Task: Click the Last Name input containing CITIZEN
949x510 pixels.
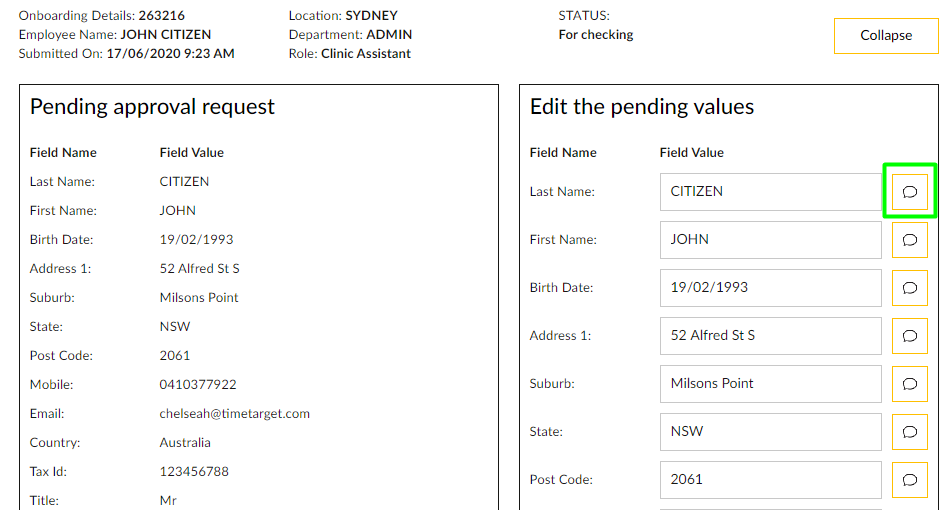Action: pyautogui.click(x=770, y=192)
